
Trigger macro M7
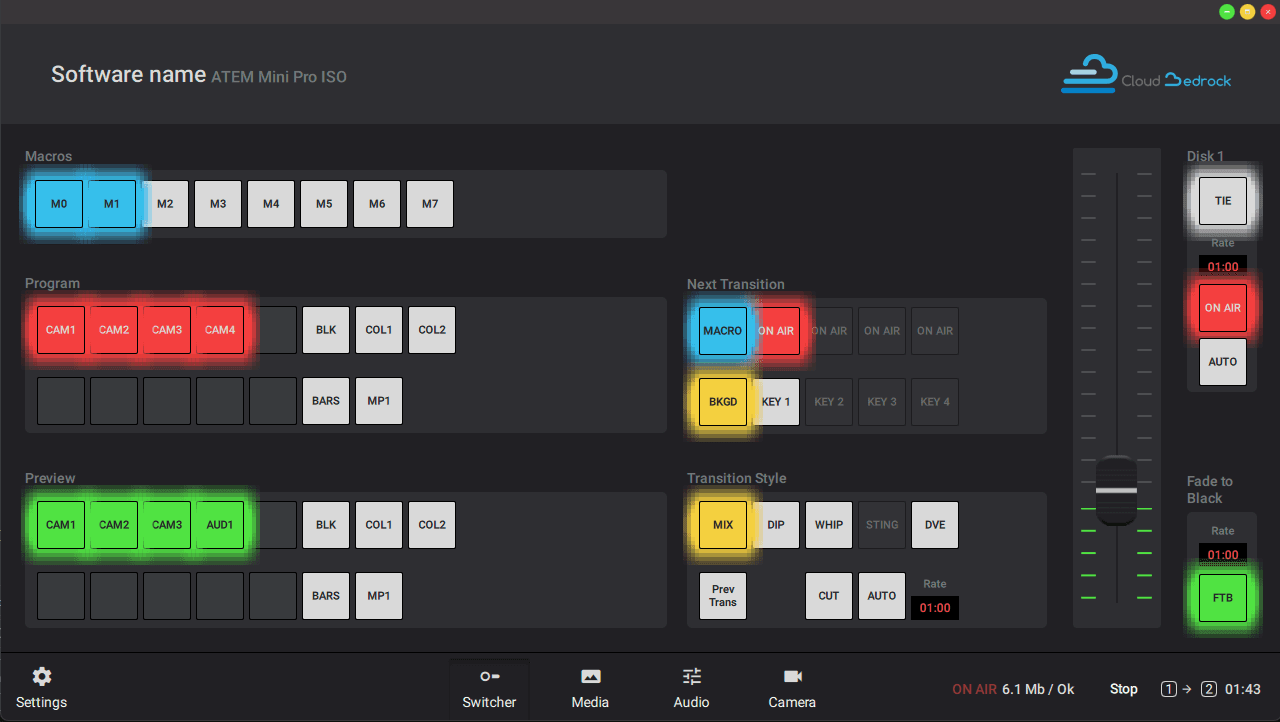pyautogui.click(x=430, y=204)
